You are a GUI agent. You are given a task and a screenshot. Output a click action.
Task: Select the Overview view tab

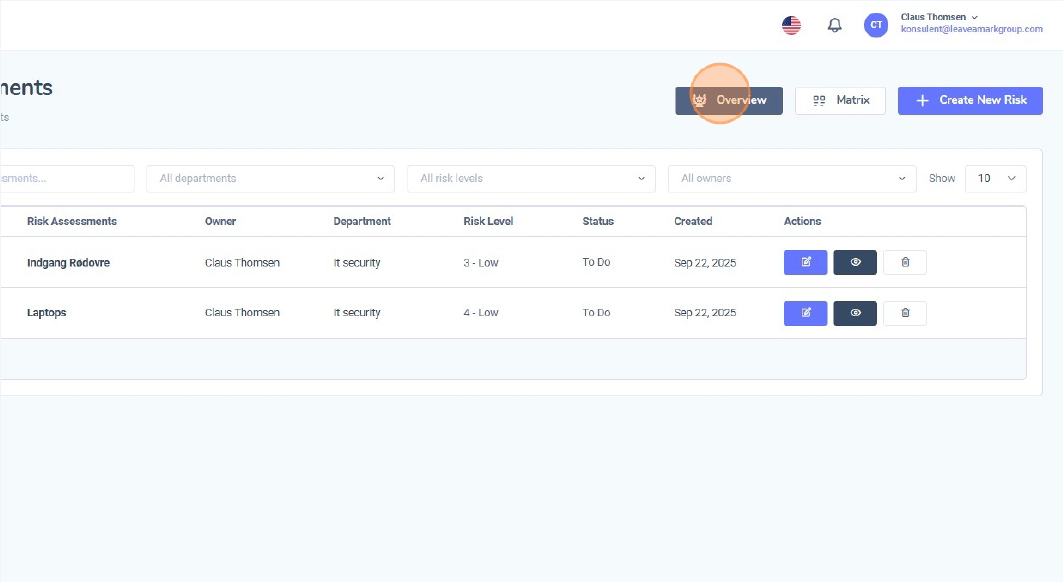click(x=730, y=100)
